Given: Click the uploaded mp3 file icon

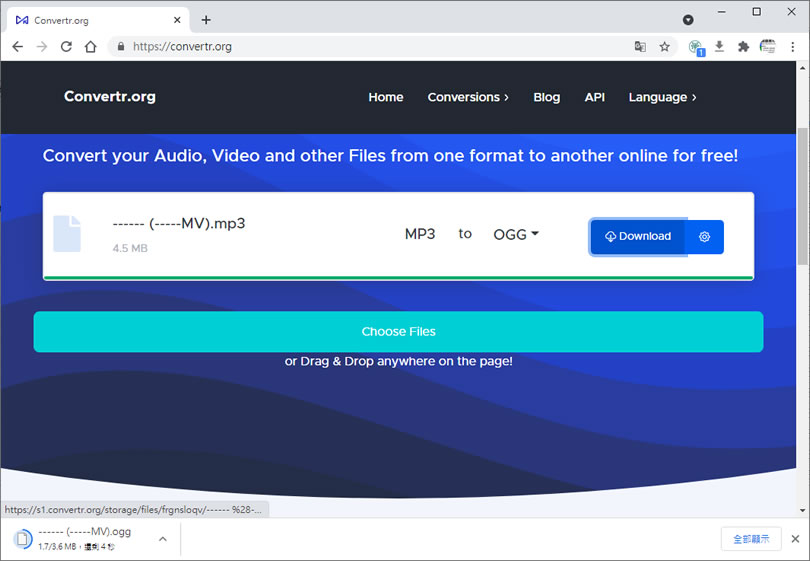Looking at the screenshot, I should pos(67,233).
